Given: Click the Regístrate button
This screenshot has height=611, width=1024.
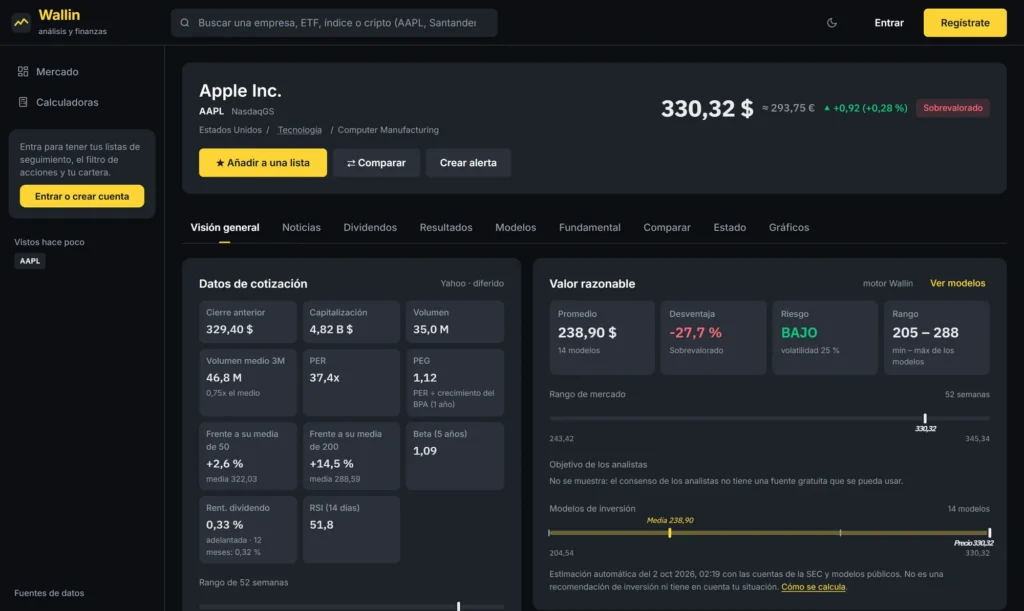Looking at the screenshot, I should point(965,23).
